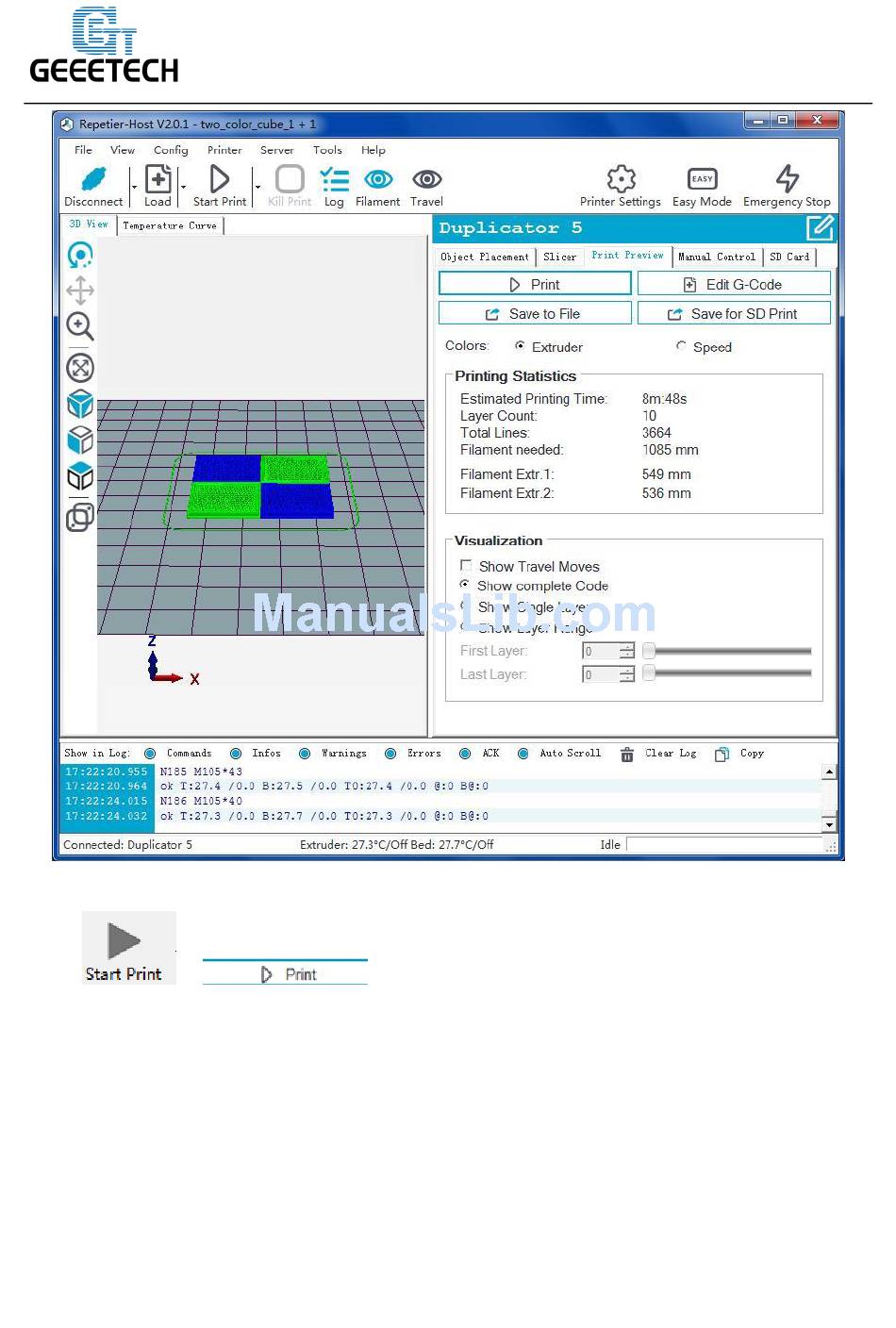Screen dimensions: 896x1328
Task: Click the First Layer number field
Action: pos(608,651)
